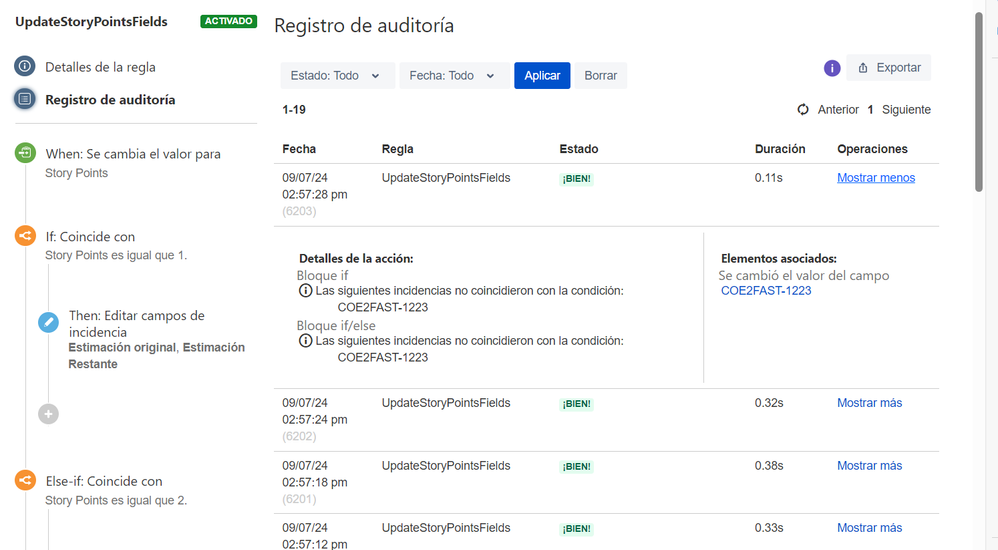The width and height of the screenshot is (998, 550).
Task: Click the Story Points es igual que 2. text
Action: (x=116, y=501)
